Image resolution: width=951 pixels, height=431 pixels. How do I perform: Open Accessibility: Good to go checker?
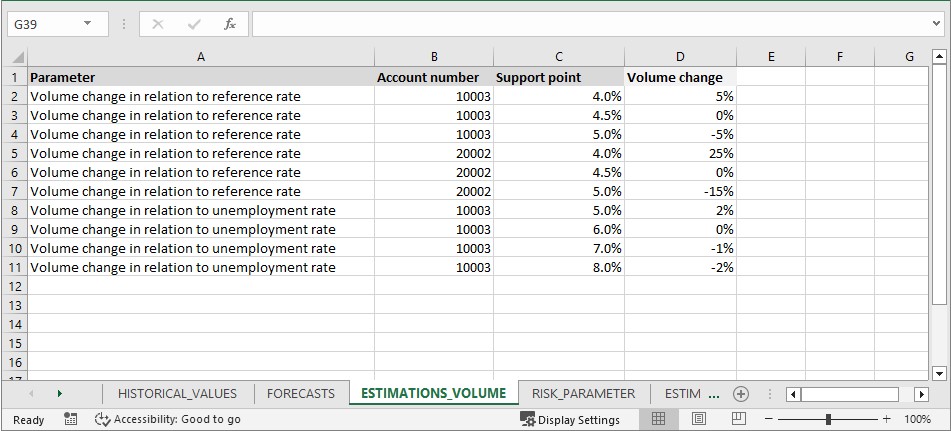[168, 419]
